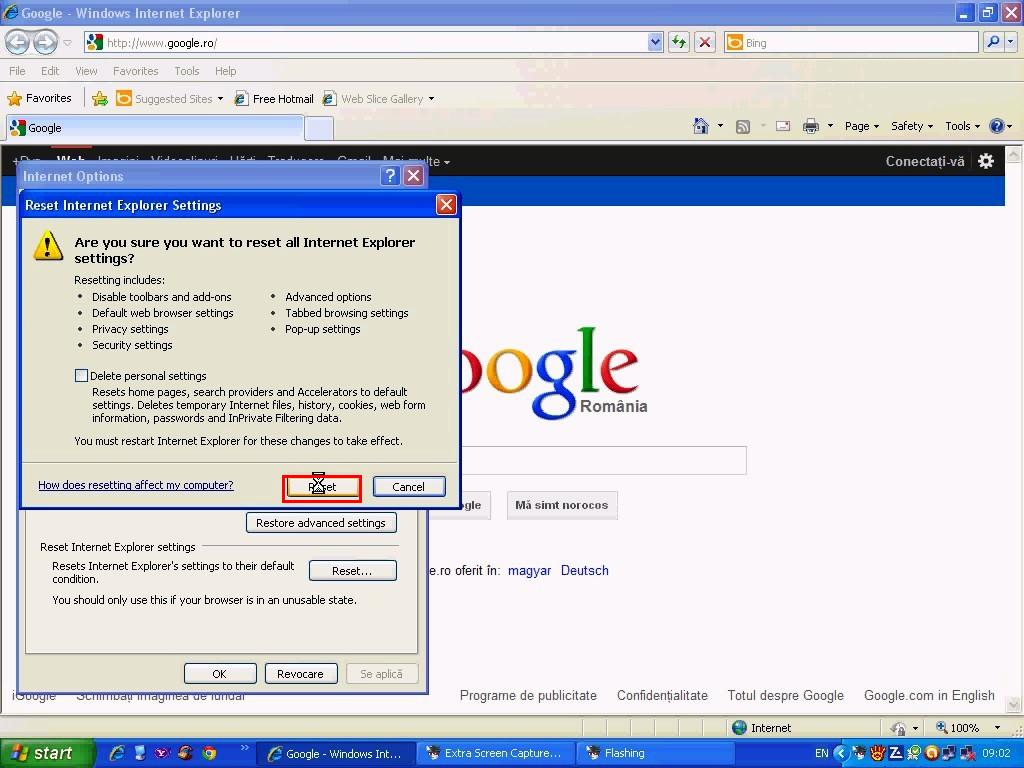
Task: Open the View menu
Action: click(86, 71)
